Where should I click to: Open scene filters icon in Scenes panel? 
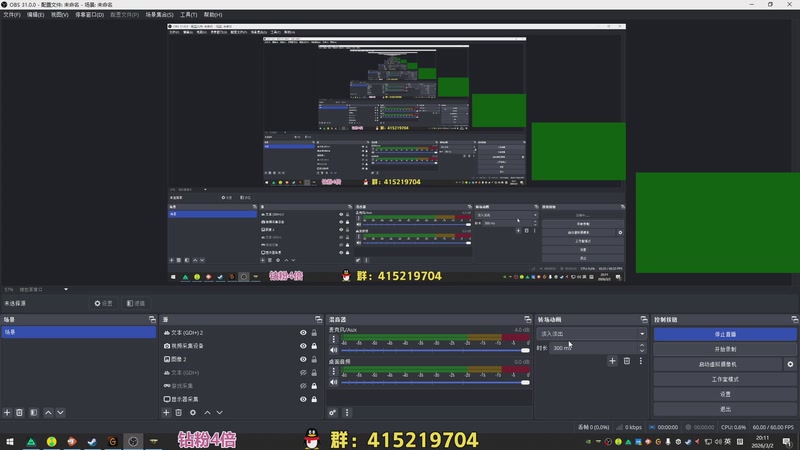34,412
